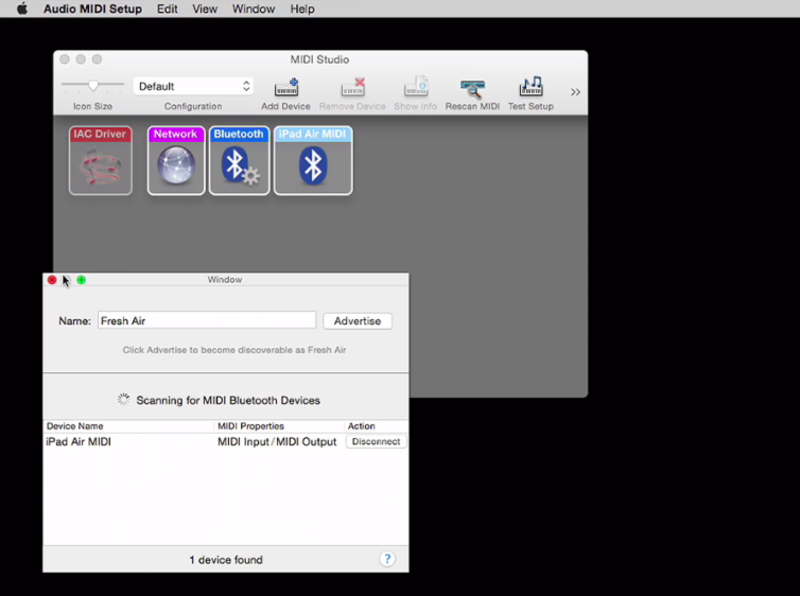Open the Edit menu
Viewport: 800px width, 596px height.
167,9
